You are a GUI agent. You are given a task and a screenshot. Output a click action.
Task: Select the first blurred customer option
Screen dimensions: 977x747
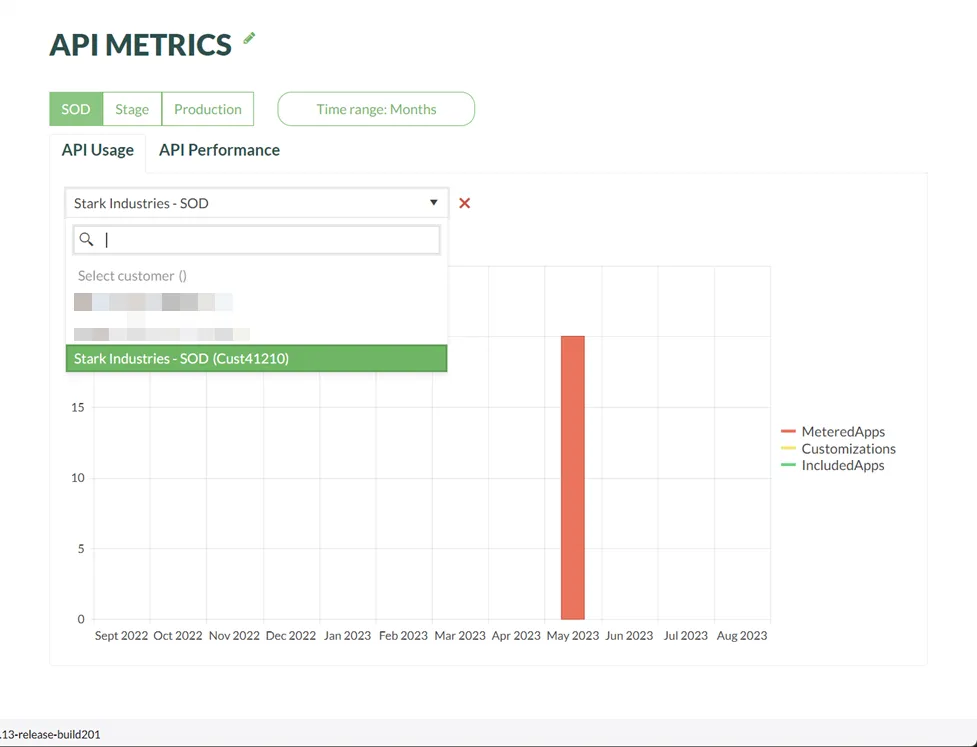153,302
